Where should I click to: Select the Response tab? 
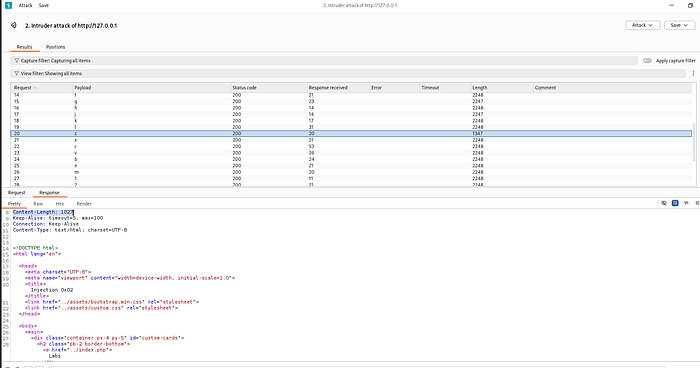point(49,193)
